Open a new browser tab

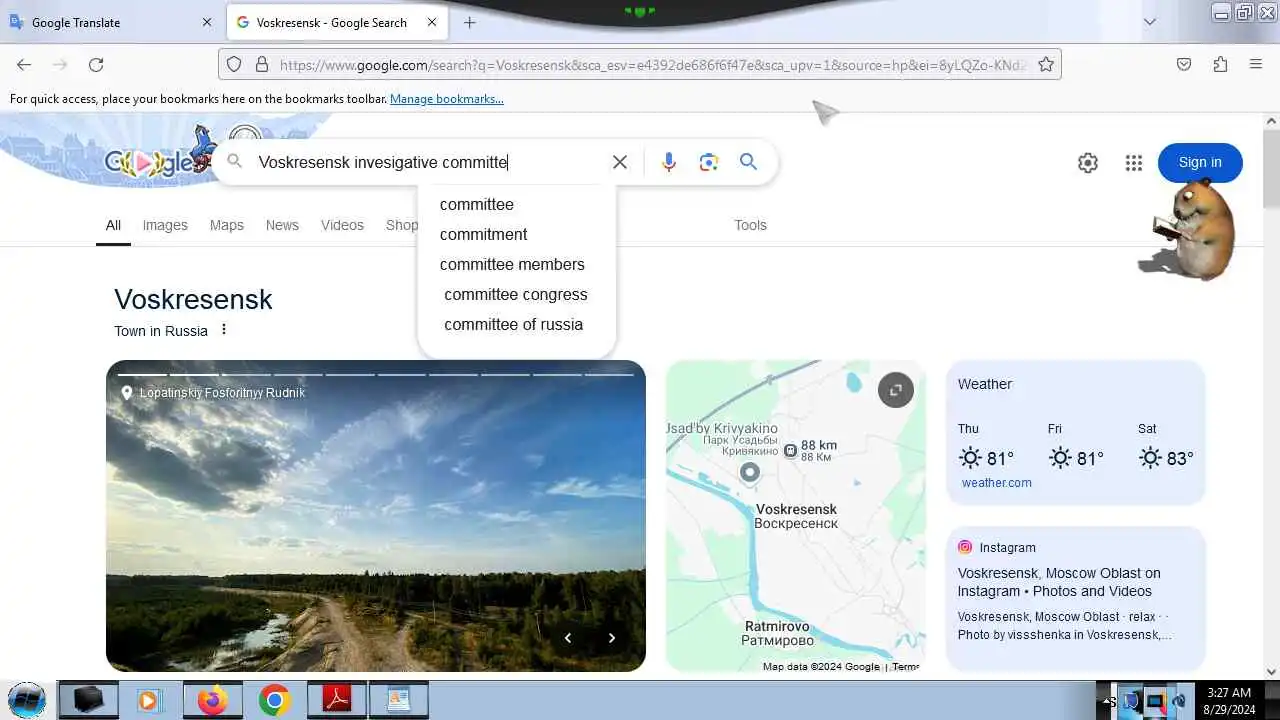469,22
